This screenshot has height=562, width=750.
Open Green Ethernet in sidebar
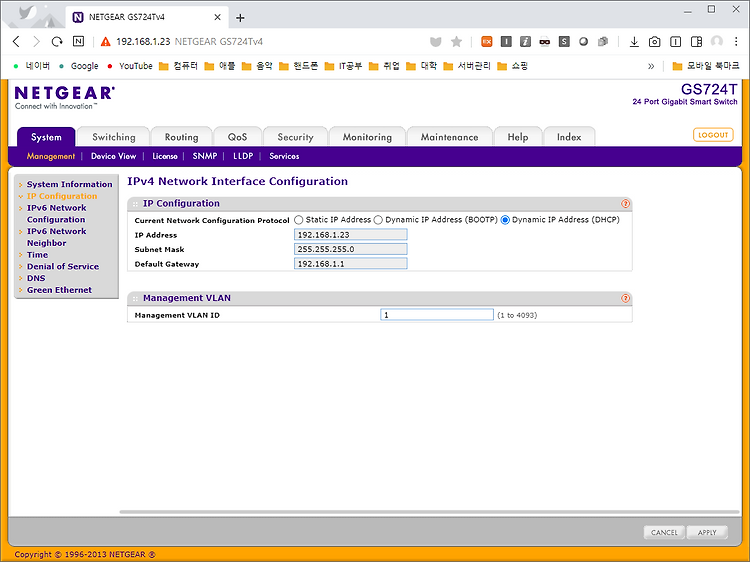coord(59,290)
